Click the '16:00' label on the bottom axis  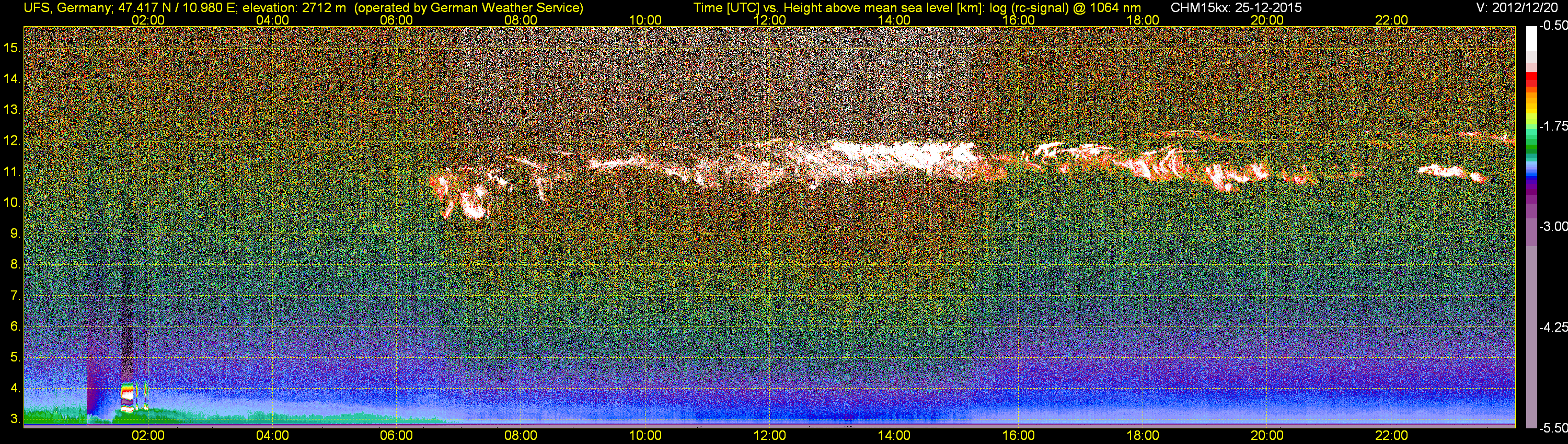pyautogui.click(x=1018, y=436)
